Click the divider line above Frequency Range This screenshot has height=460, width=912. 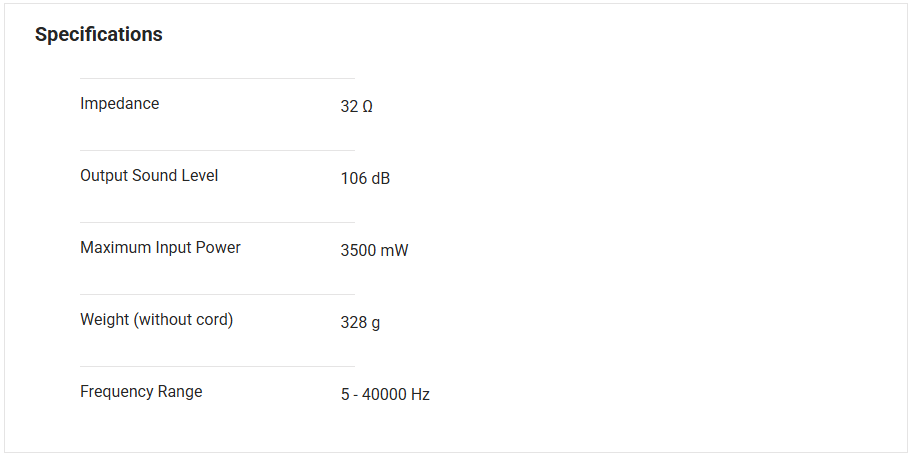click(217, 366)
